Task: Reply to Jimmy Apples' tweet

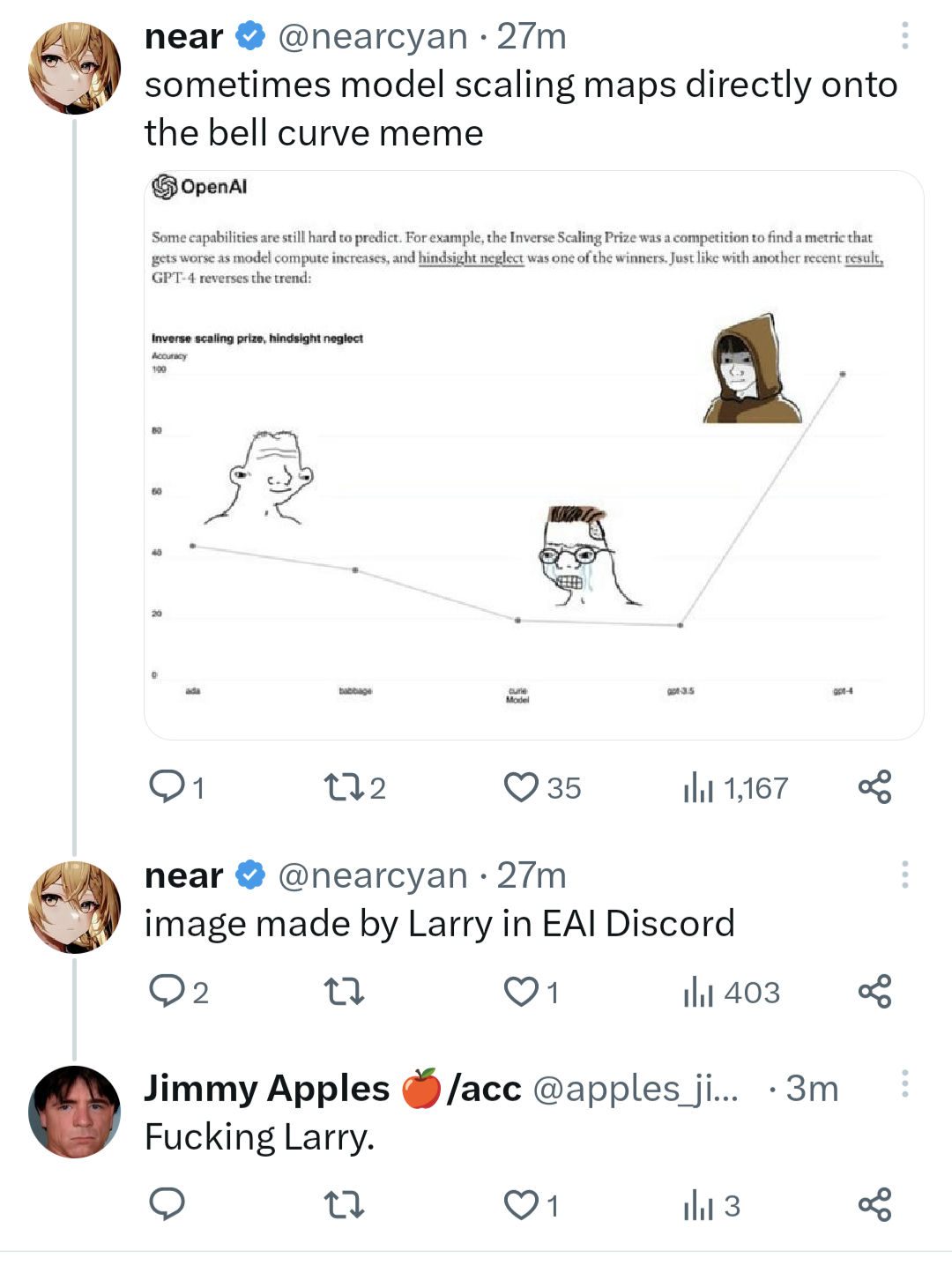Action: tap(167, 1203)
